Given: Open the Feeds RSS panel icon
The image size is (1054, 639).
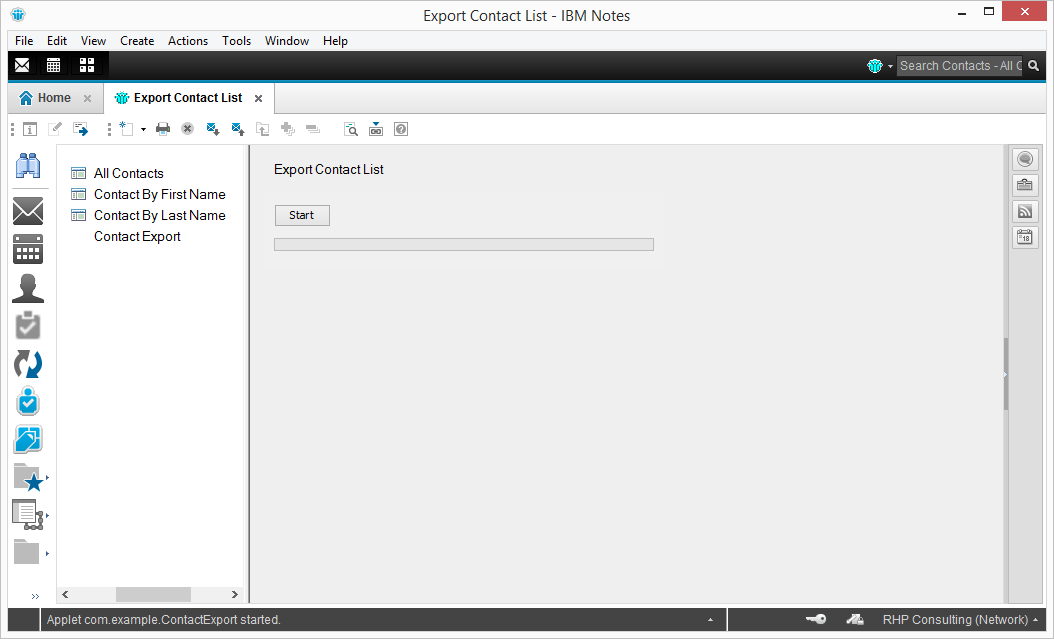Looking at the screenshot, I should [1025, 211].
